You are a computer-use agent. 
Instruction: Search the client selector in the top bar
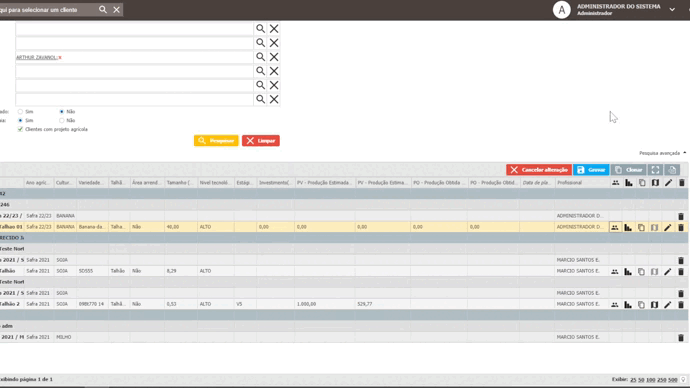tap(103, 9)
